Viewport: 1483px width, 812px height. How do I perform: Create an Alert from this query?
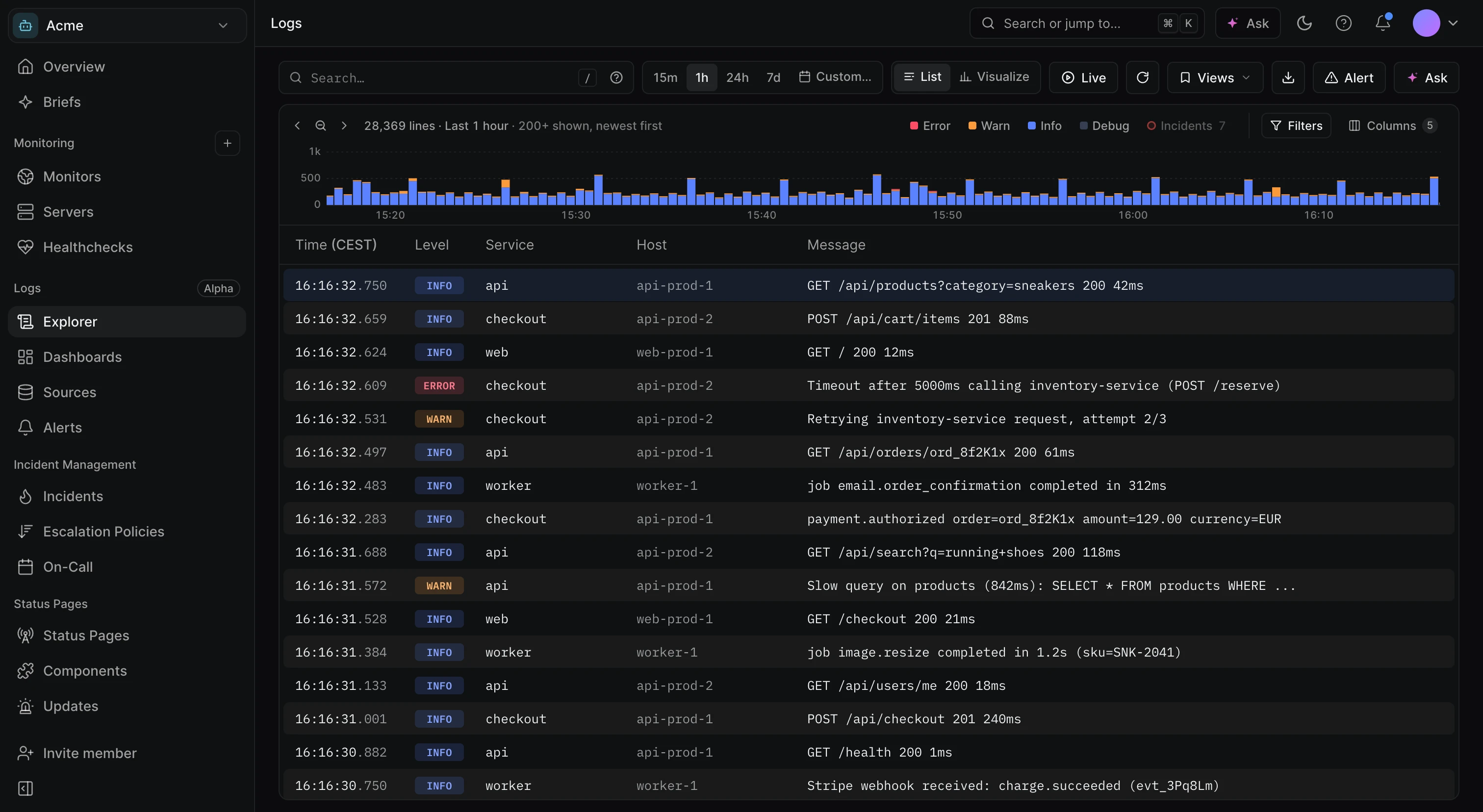coord(1349,77)
